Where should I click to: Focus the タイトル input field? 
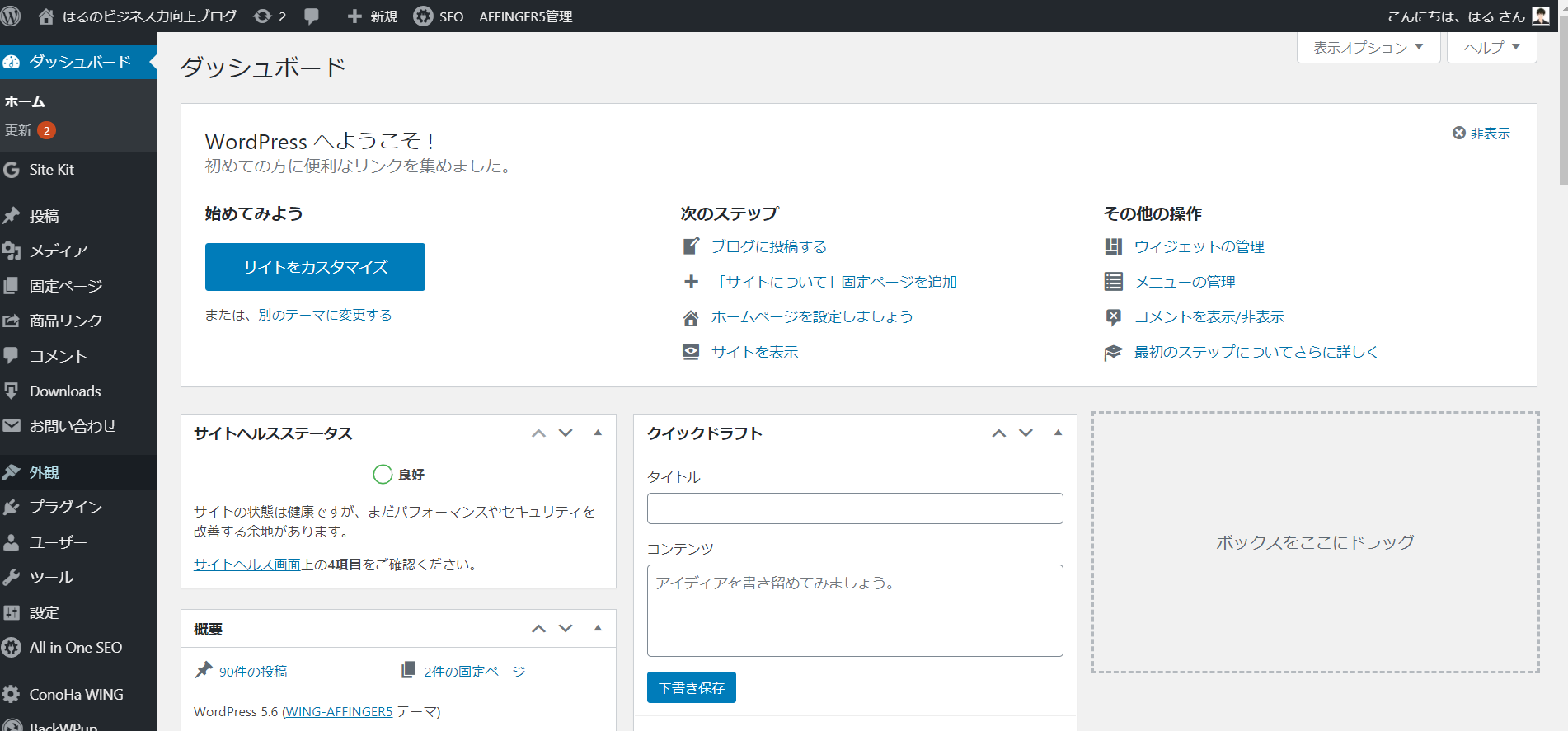pos(855,508)
